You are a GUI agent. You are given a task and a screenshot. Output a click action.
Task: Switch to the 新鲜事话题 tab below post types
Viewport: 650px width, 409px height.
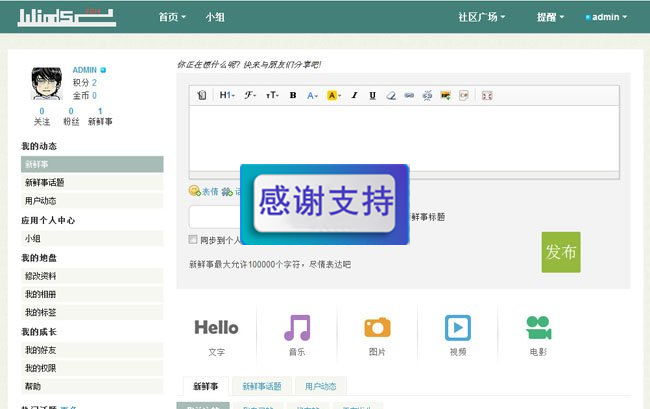262,386
